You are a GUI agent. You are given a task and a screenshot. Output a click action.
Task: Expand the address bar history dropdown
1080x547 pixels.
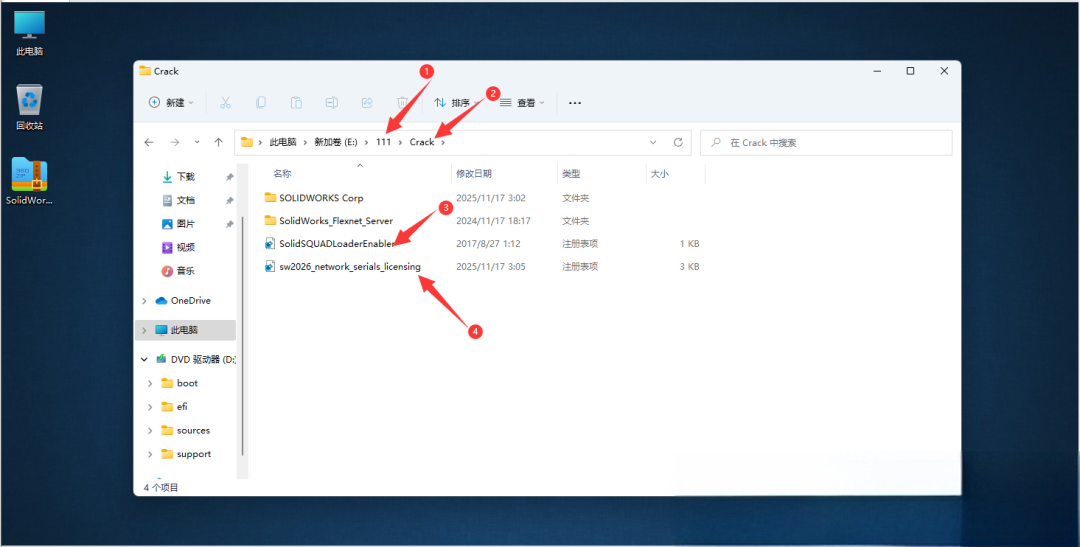[x=653, y=143]
